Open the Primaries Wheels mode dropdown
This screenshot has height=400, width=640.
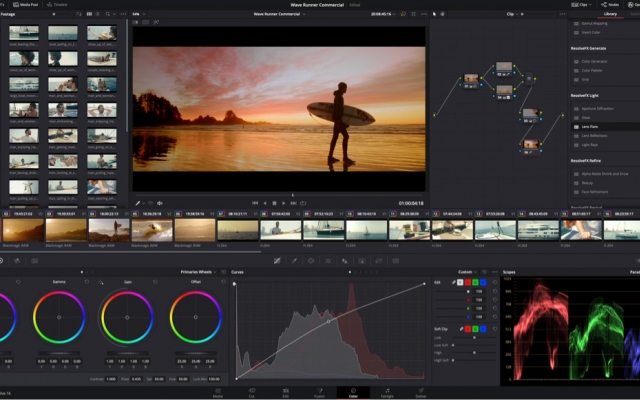click(198, 272)
